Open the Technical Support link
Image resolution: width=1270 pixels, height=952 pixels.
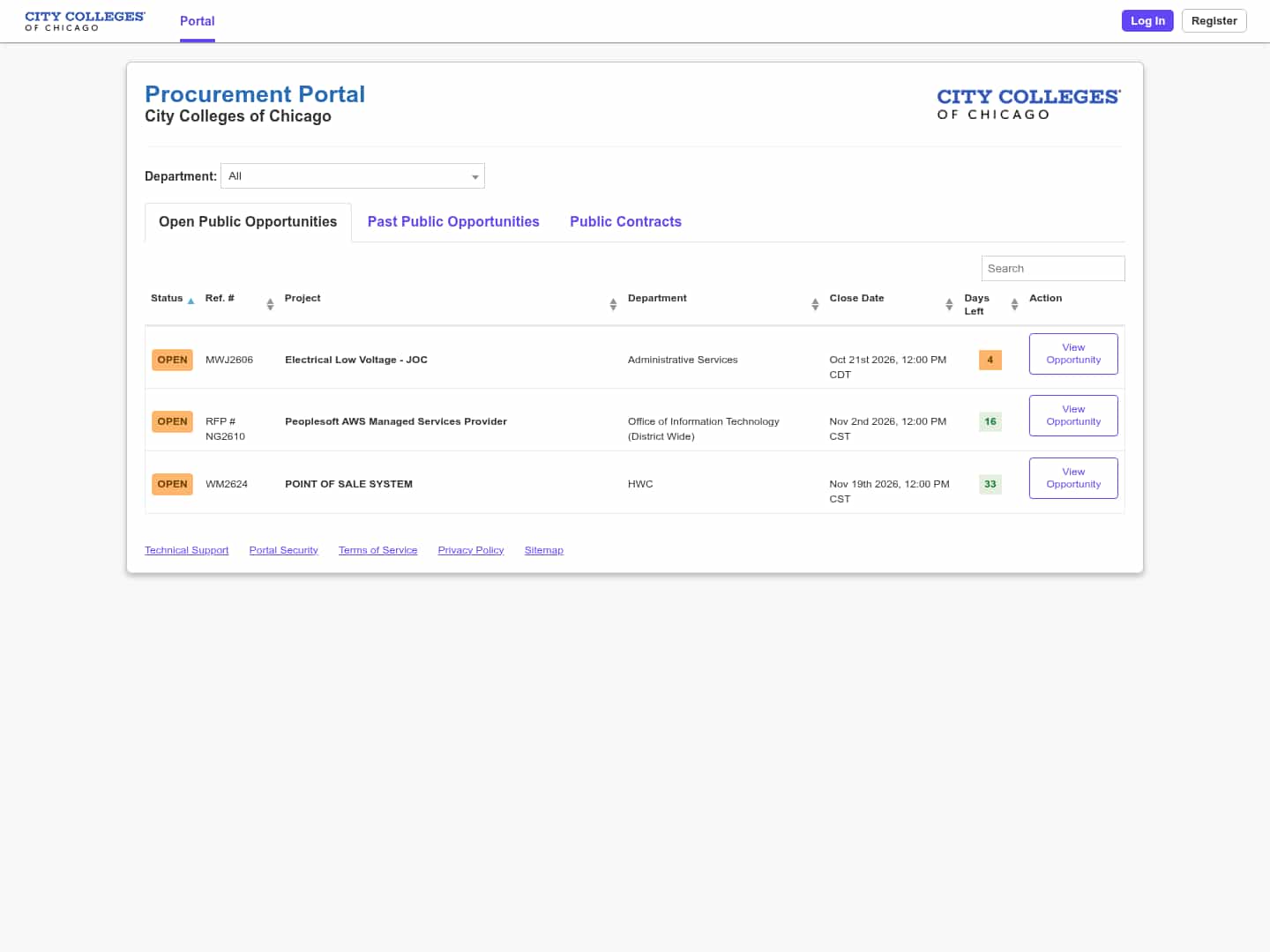click(187, 550)
